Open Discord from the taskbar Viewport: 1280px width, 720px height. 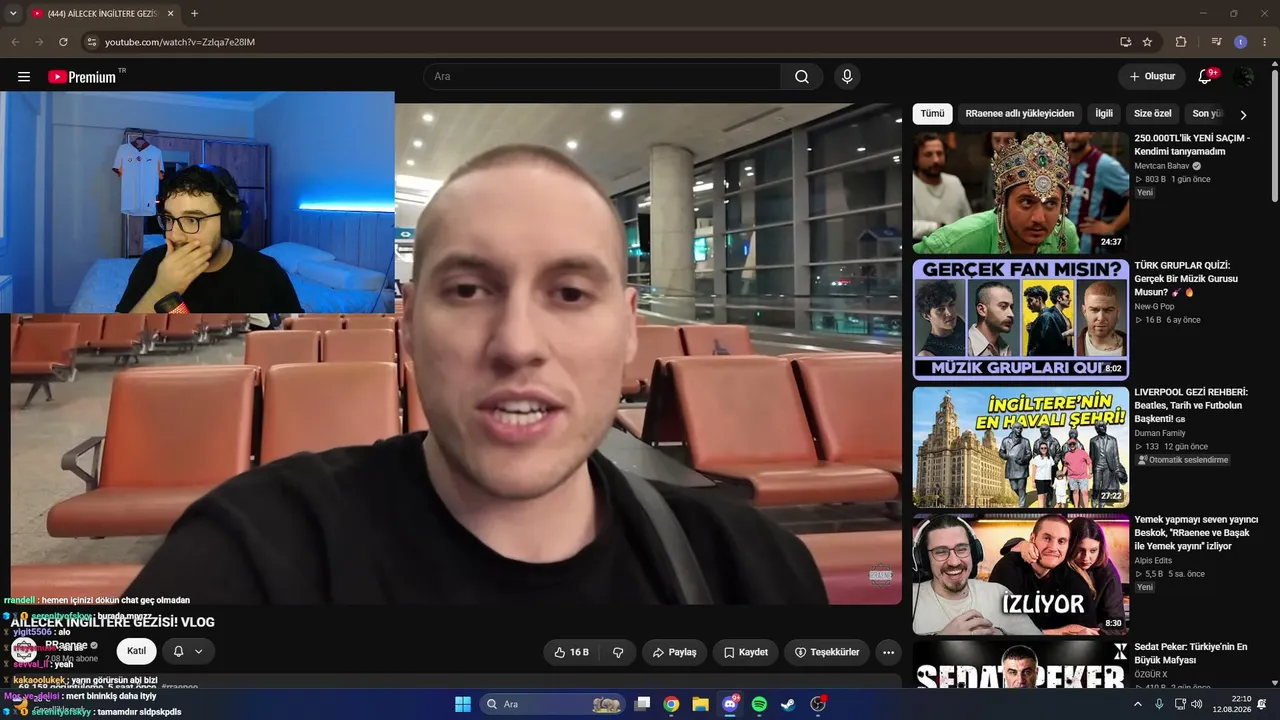(x=730, y=704)
